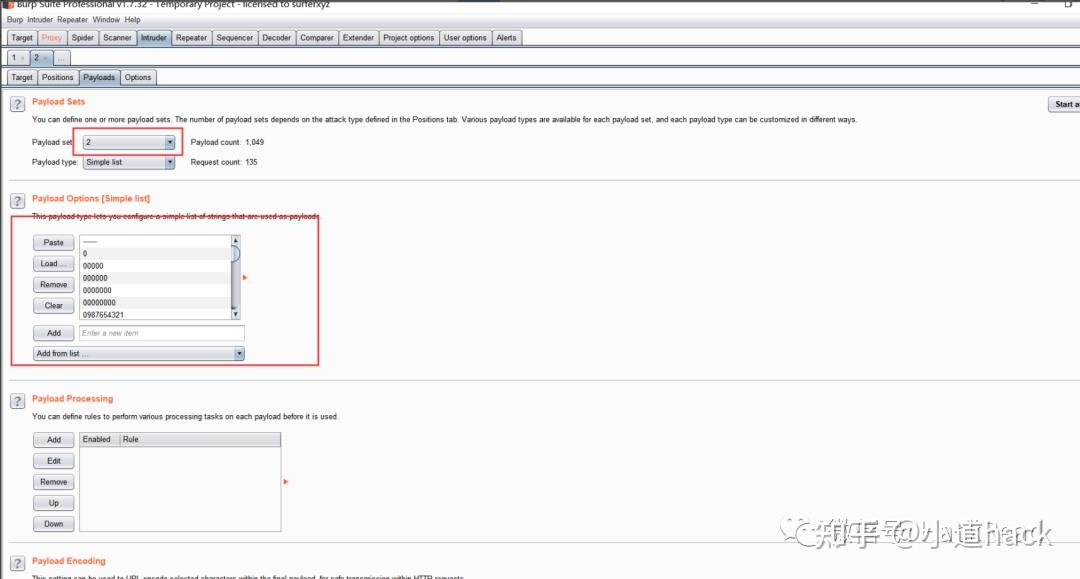Open the Intruder menu

(39, 20)
